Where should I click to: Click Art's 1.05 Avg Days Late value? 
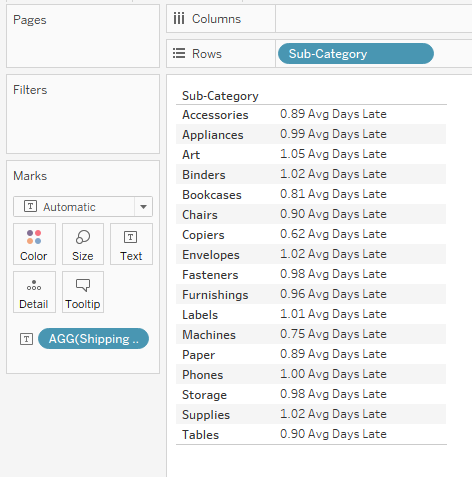(333, 154)
